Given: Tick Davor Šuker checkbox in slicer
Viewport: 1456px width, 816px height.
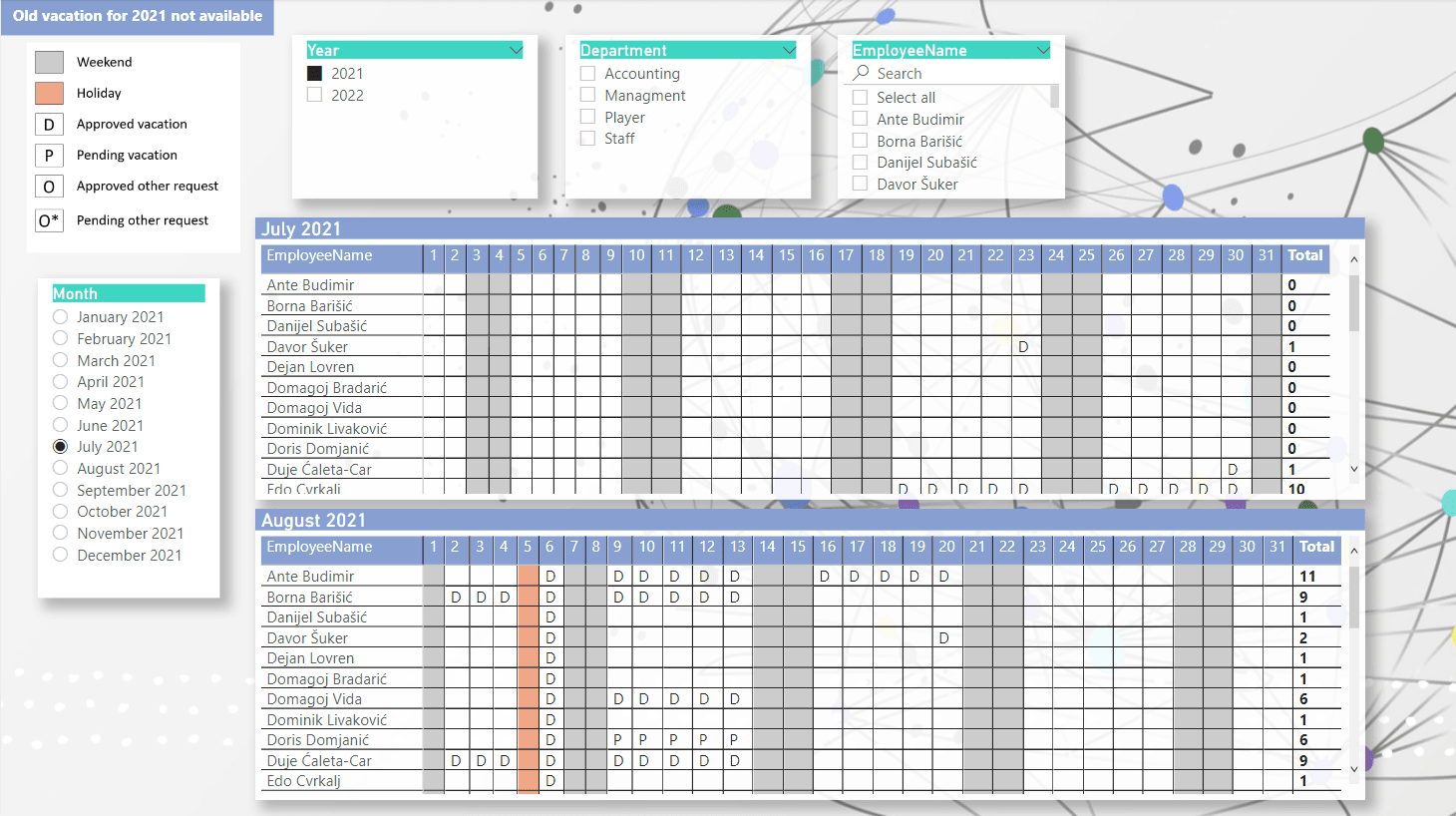Looking at the screenshot, I should (860, 184).
